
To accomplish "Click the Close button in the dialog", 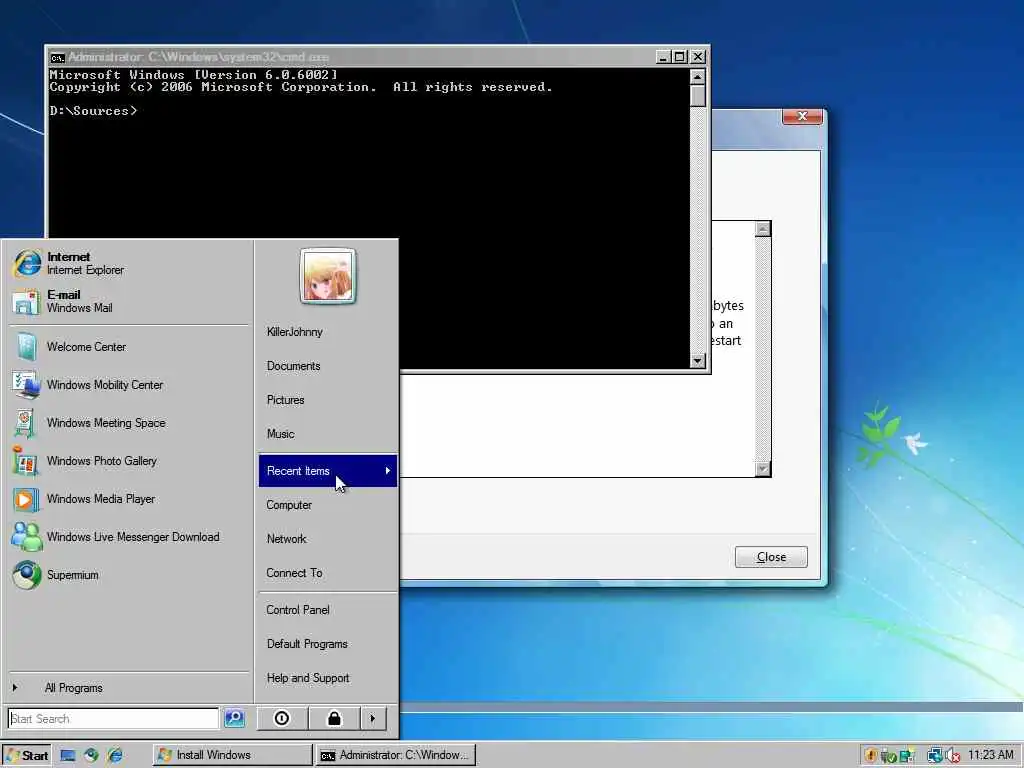I will (x=771, y=557).
